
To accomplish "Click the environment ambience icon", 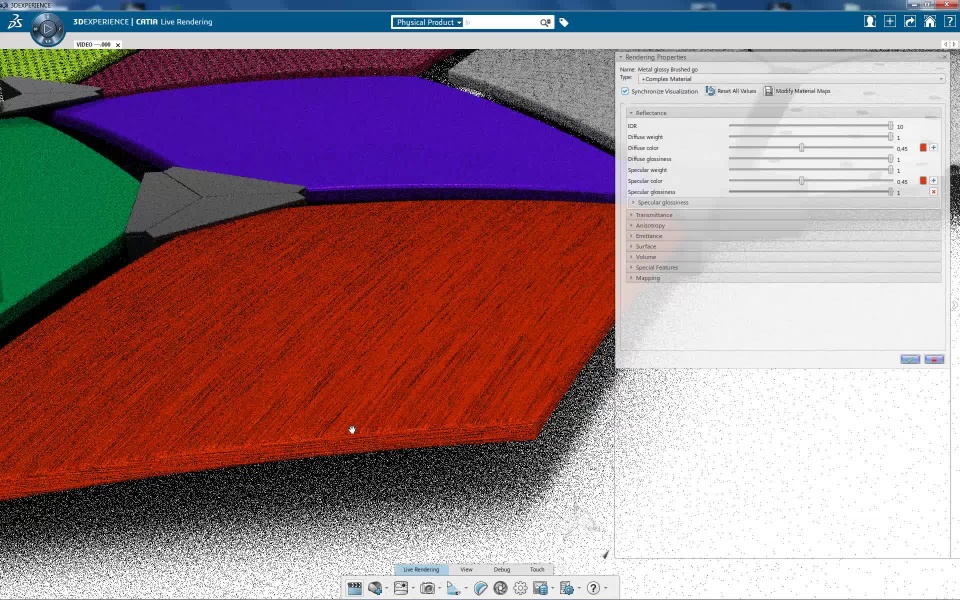I will point(401,588).
